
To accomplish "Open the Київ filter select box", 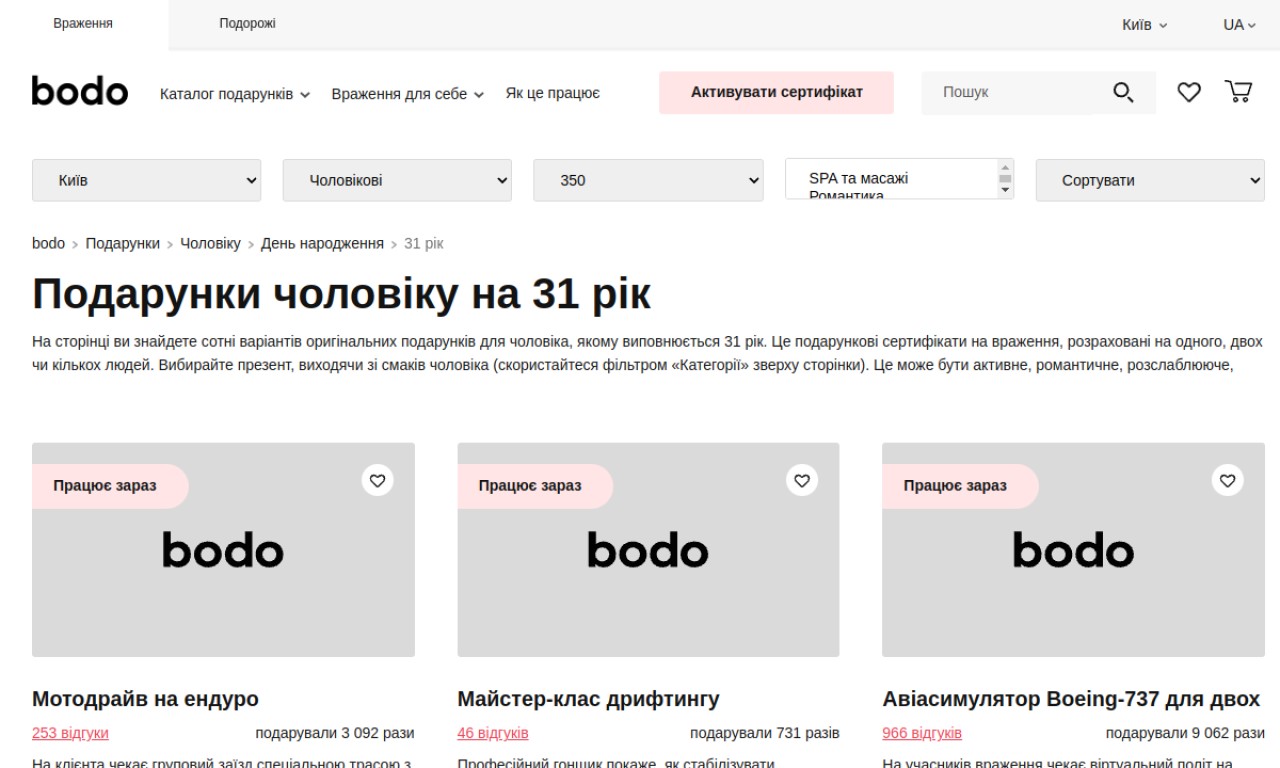I will 147,180.
